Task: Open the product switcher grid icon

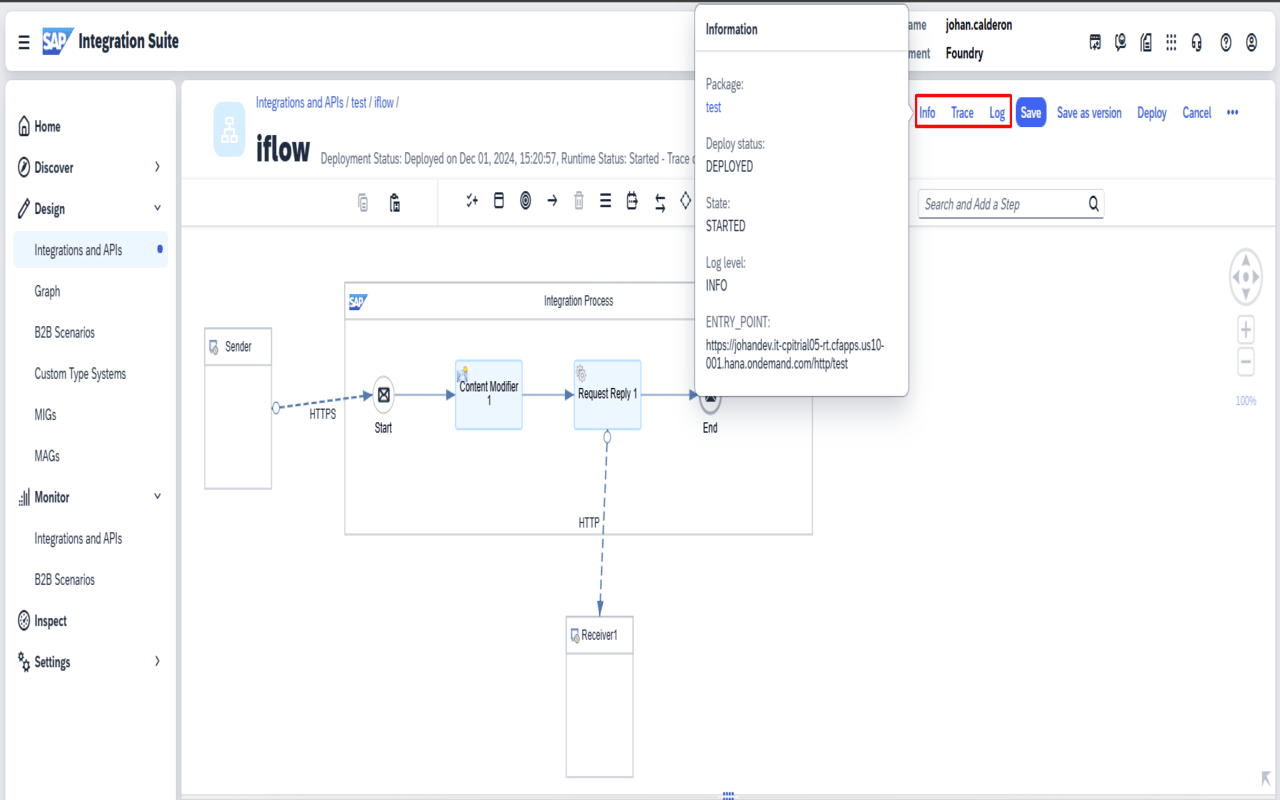Action: point(1171,42)
